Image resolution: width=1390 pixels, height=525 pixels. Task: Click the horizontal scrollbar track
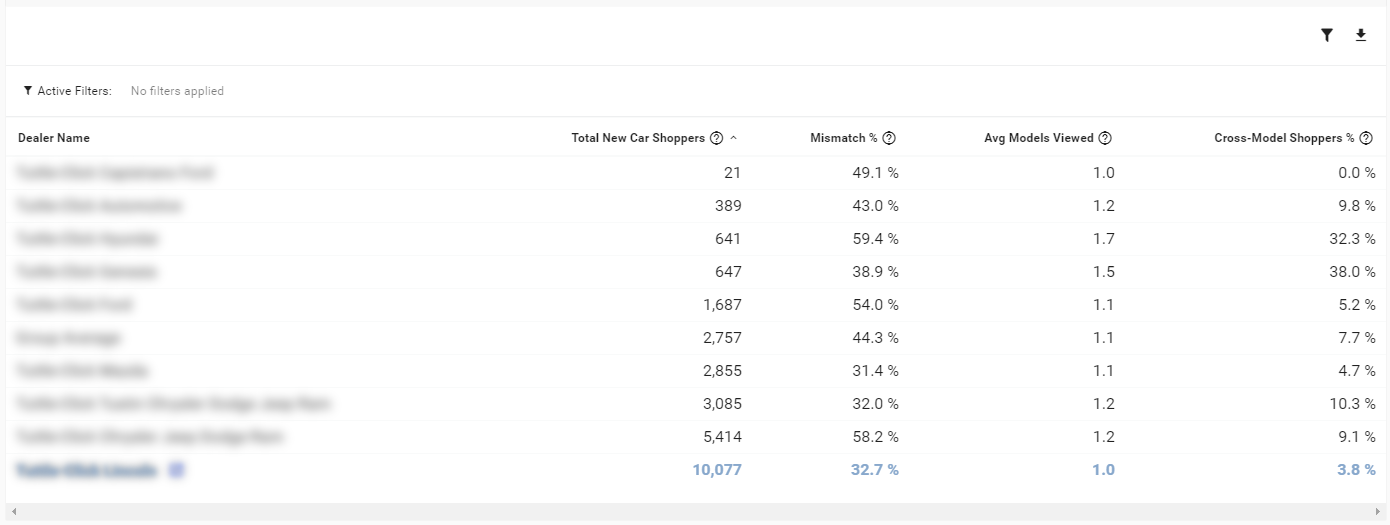tap(695, 511)
